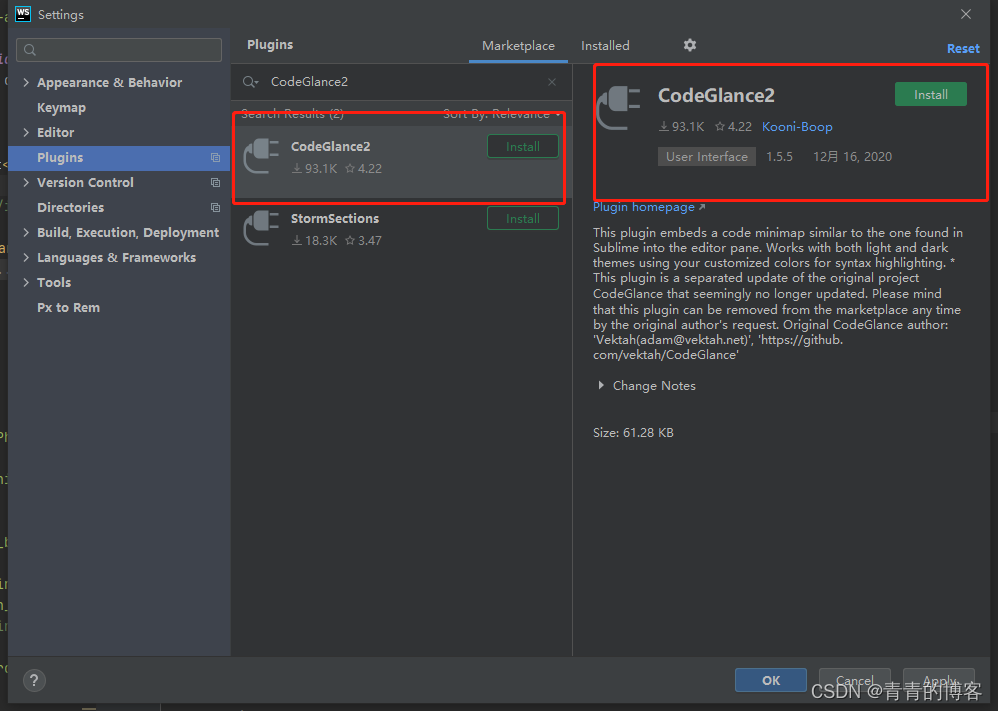998x711 pixels.
Task: Click the plugin search field with CodeGlance2
Action: [401, 82]
